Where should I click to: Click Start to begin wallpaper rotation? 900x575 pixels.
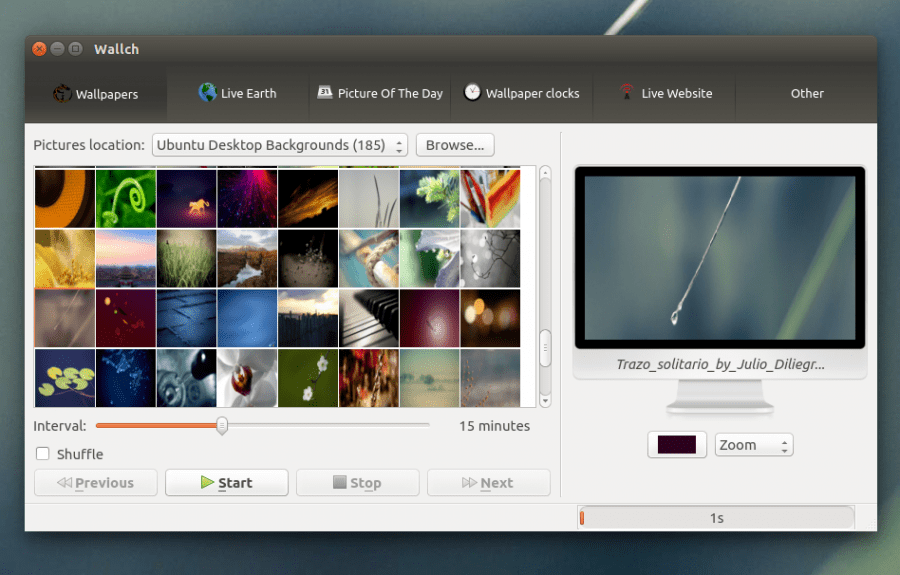point(227,483)
